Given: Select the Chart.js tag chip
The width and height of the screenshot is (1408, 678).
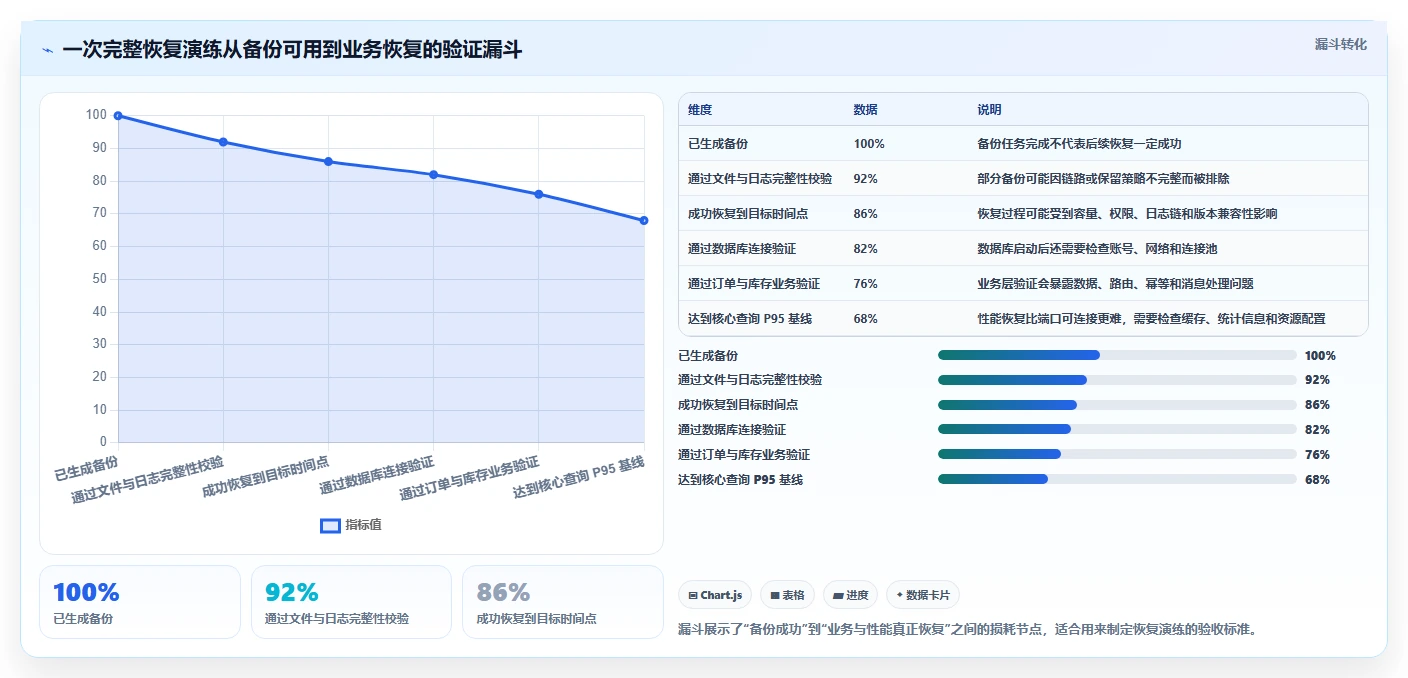Looking at the screenshot, I should click(716, 595).
